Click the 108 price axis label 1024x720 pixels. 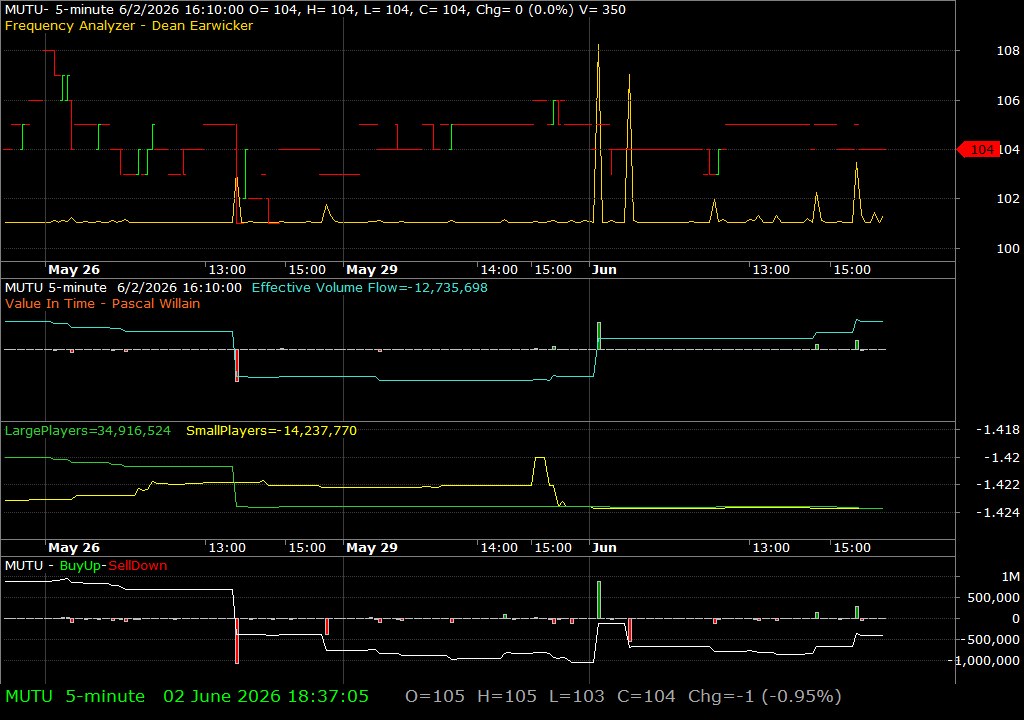point(1008,50)
